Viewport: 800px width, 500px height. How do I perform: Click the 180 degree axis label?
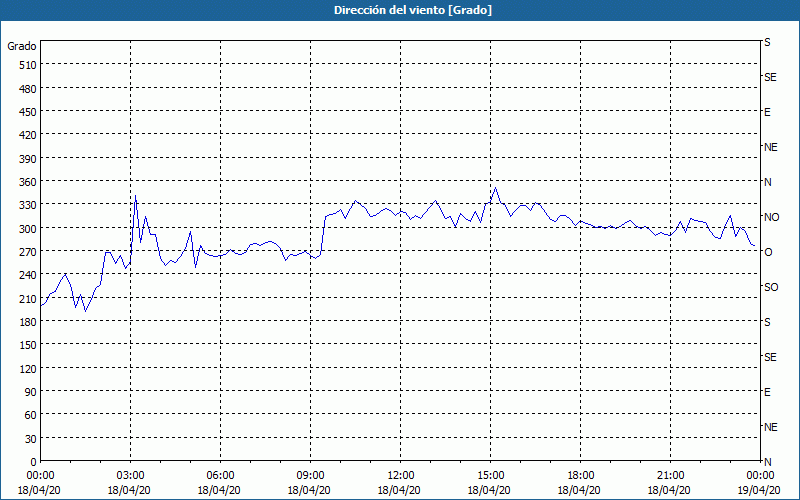point(28,322)
